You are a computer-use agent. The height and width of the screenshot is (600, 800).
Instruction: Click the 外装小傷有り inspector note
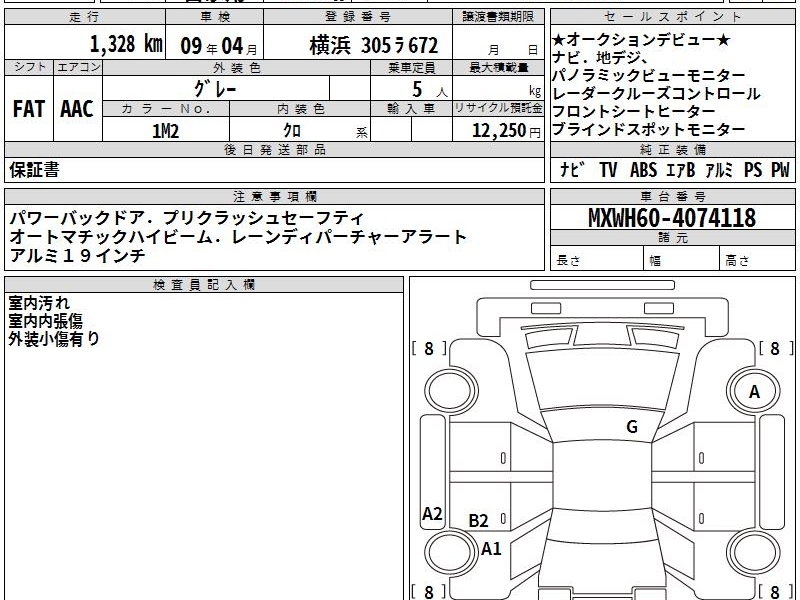pos(54,339)
